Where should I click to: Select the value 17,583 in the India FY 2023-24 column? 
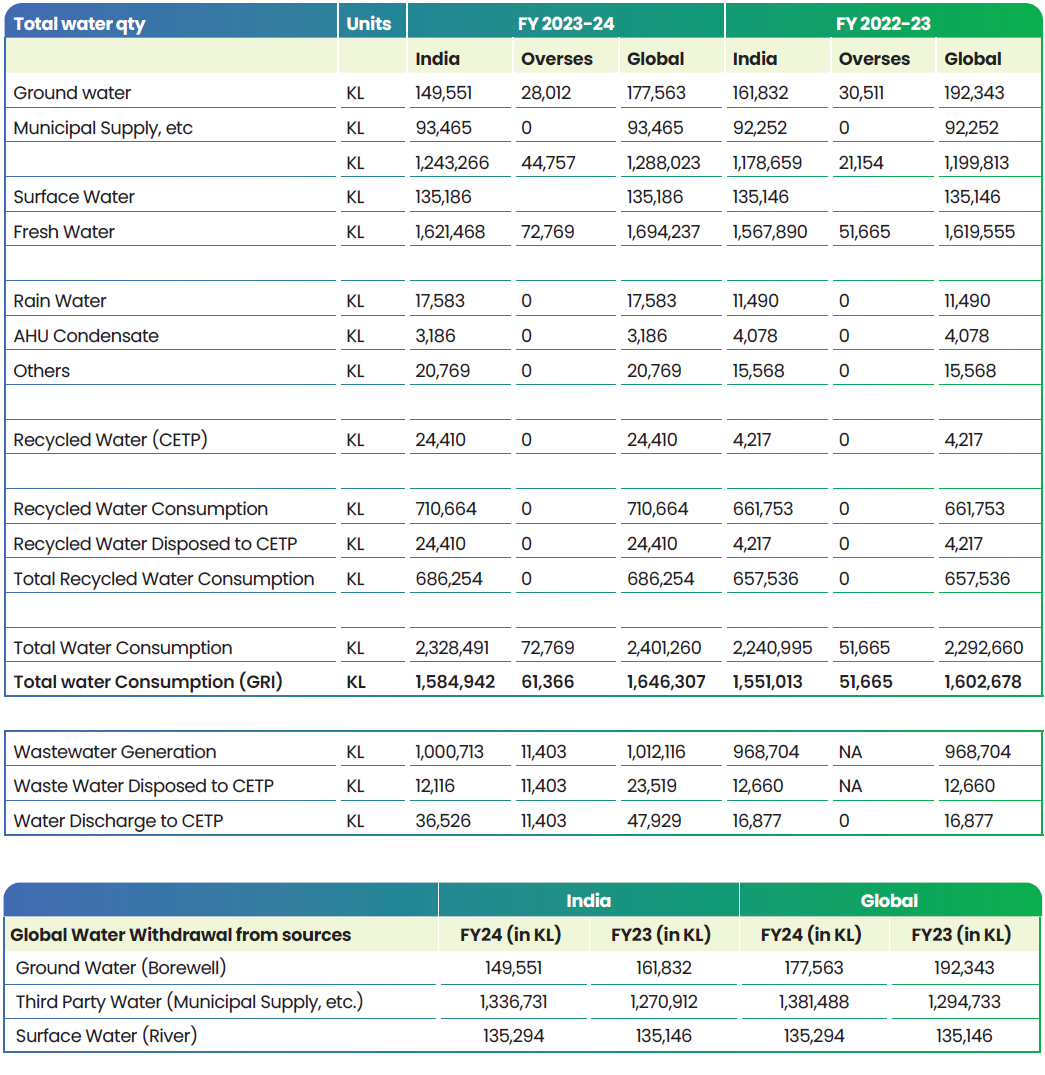(440, 301)
